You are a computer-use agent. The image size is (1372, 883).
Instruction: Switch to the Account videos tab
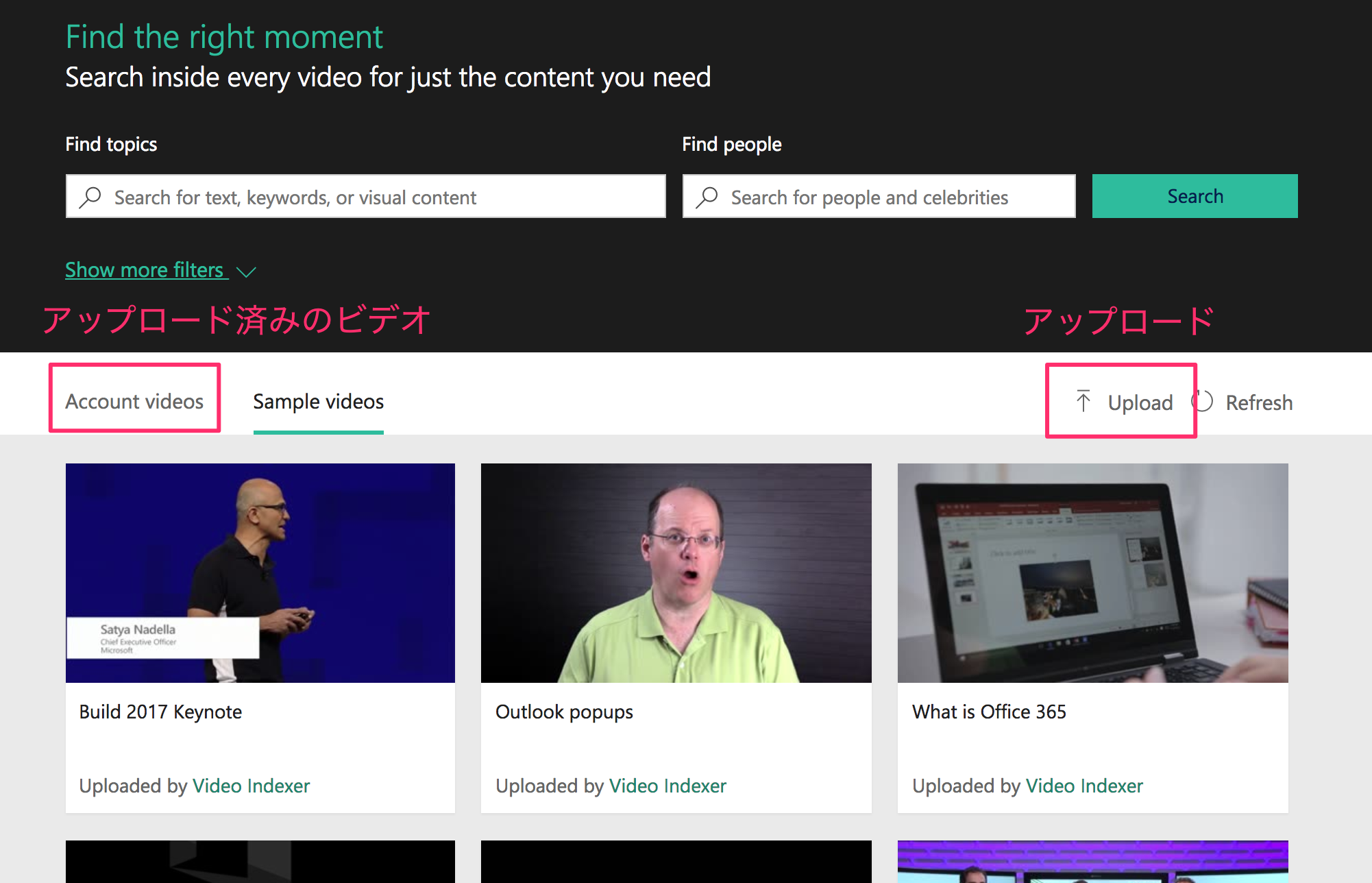pos(134,402)
